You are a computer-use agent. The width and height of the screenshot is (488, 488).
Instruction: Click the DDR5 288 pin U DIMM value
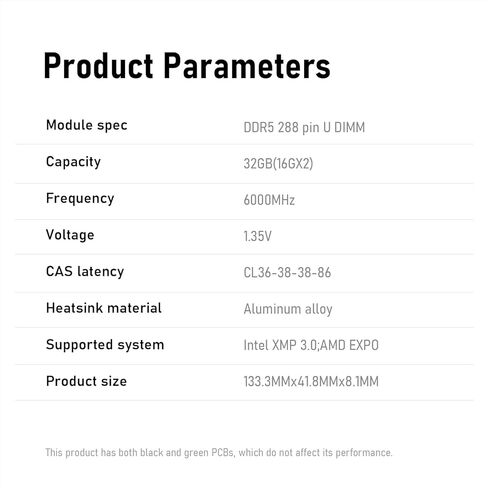tap(304, 127)
